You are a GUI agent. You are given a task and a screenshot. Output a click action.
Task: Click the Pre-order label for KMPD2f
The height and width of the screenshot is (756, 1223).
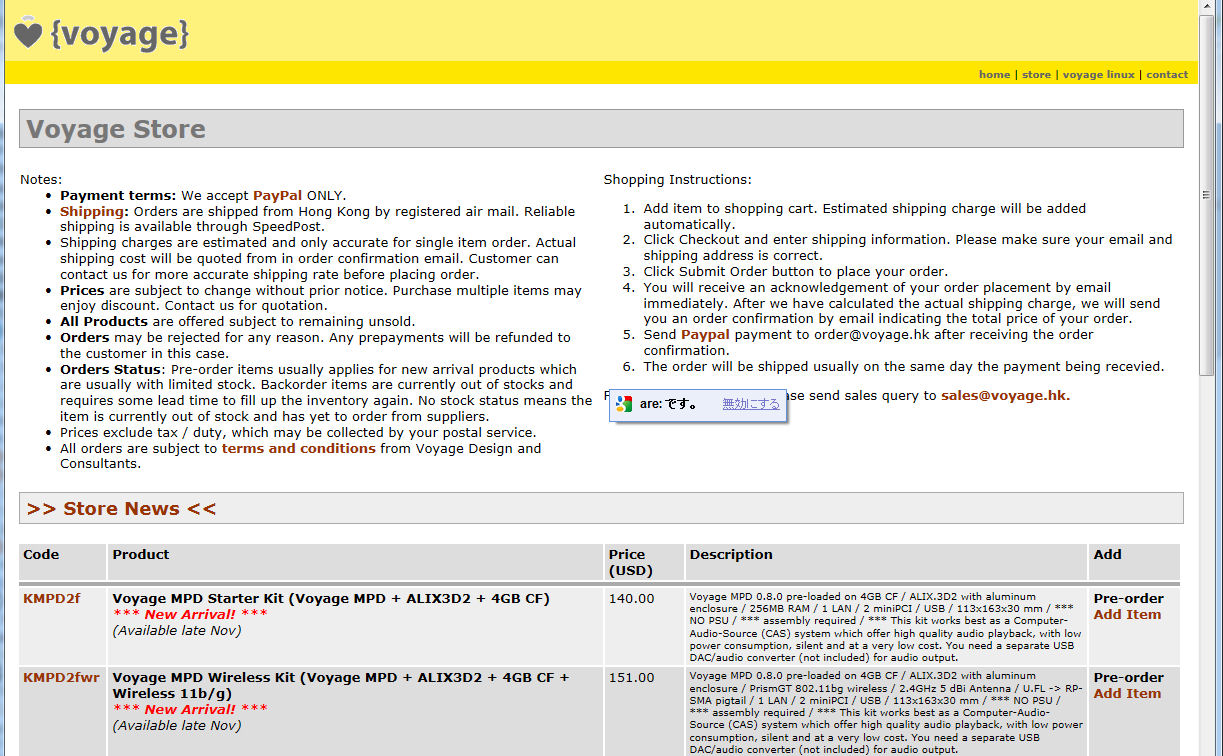(1128, 598)
